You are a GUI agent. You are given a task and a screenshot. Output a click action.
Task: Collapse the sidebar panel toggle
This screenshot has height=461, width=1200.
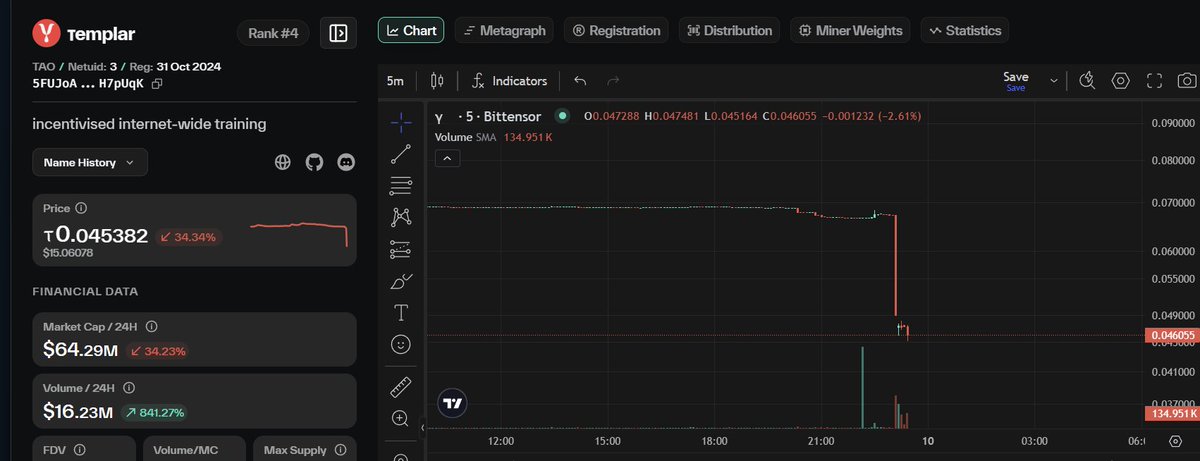point(338,33)
